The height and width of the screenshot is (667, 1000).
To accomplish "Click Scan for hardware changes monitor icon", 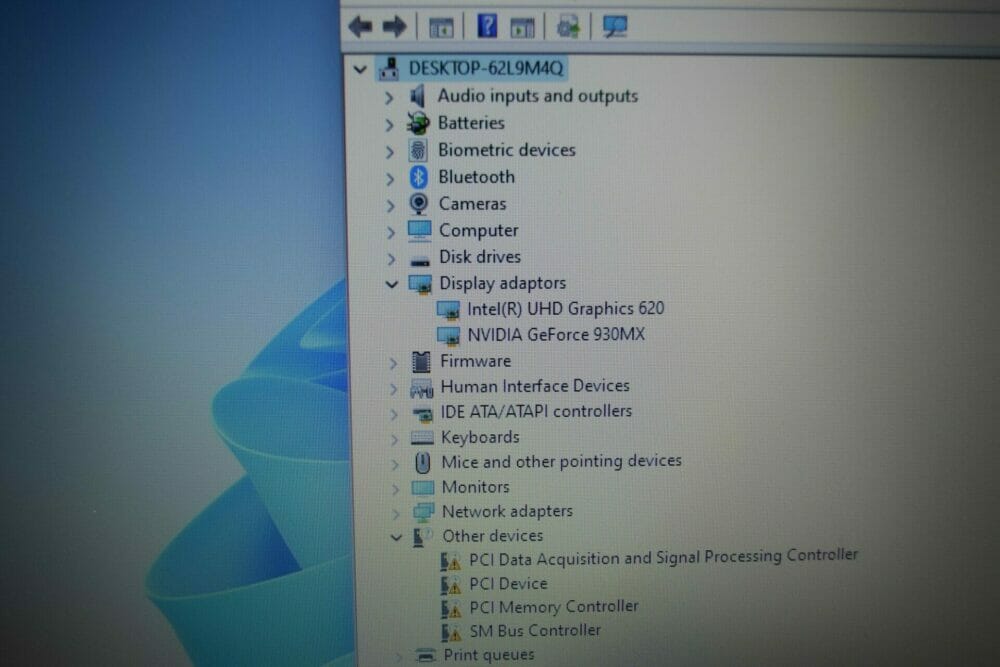I will (x=615, y=26).
